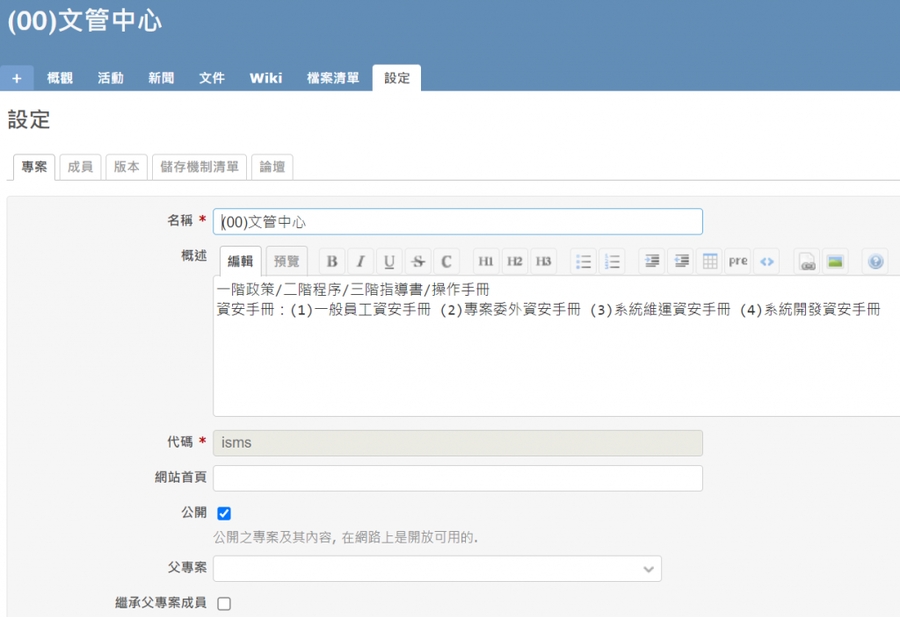Insert an unordered bullet list
The image size is (900, 617).
pyautogui.click(x=583, y=261)
